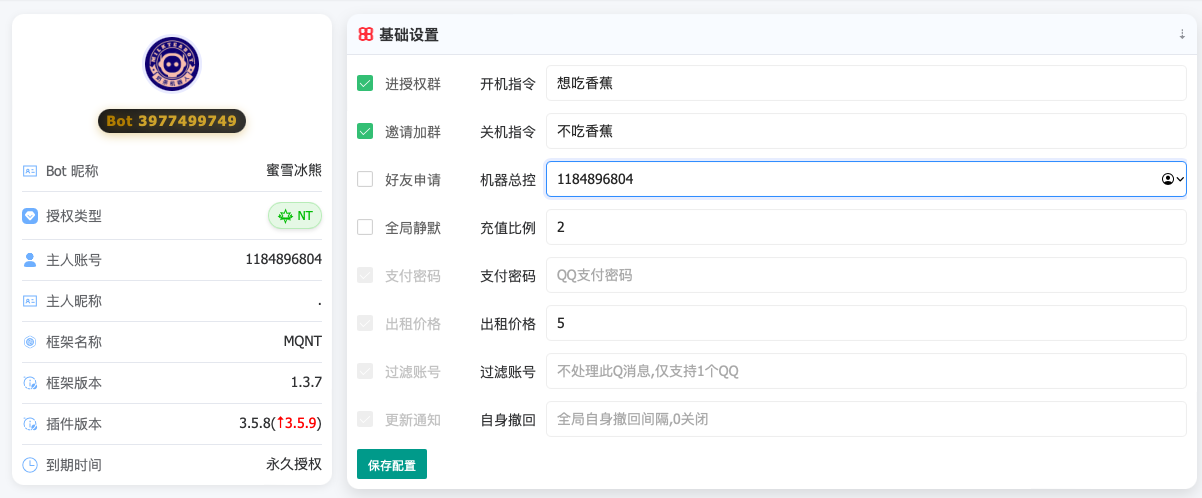Click the 授权类型 shield icon
The width and height of the screenshot is (1202, 498).
(30, 216)
